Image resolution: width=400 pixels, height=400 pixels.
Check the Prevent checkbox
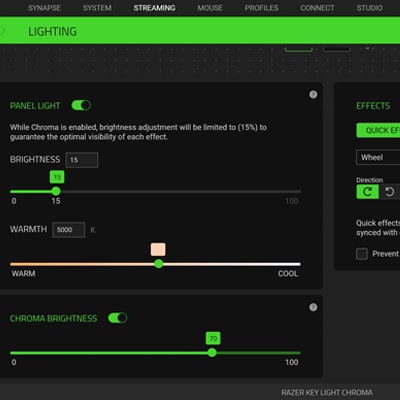(x=362, y=254)
